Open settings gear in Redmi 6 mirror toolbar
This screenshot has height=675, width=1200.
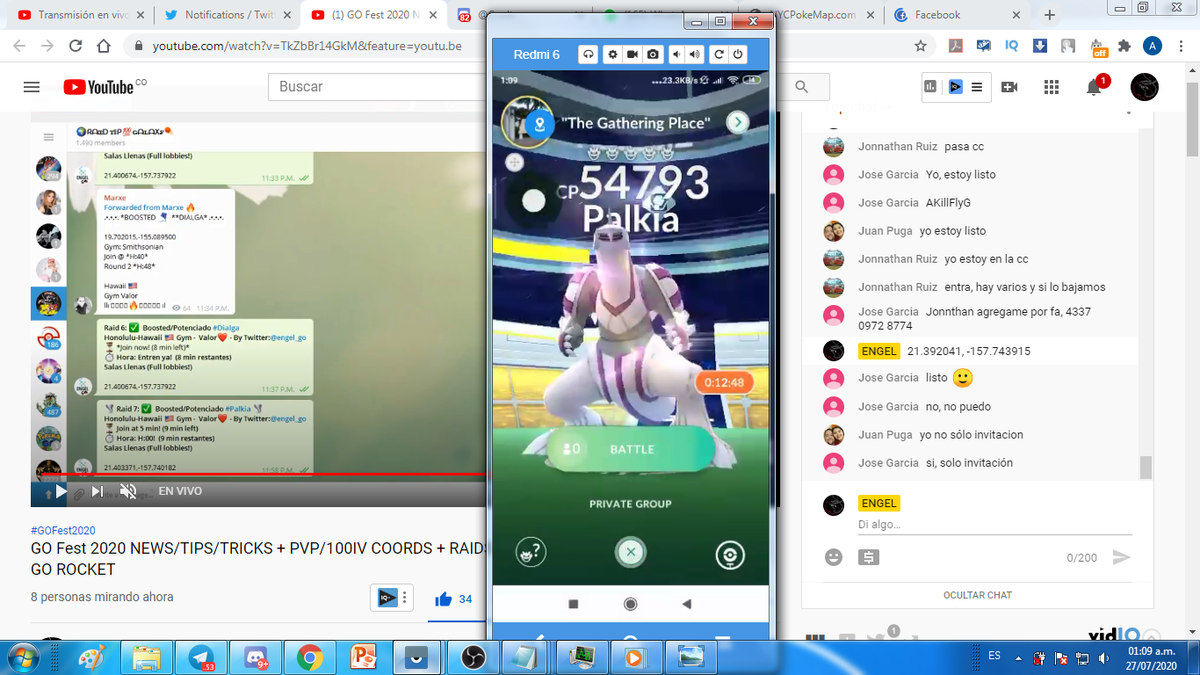coord(611,54)
